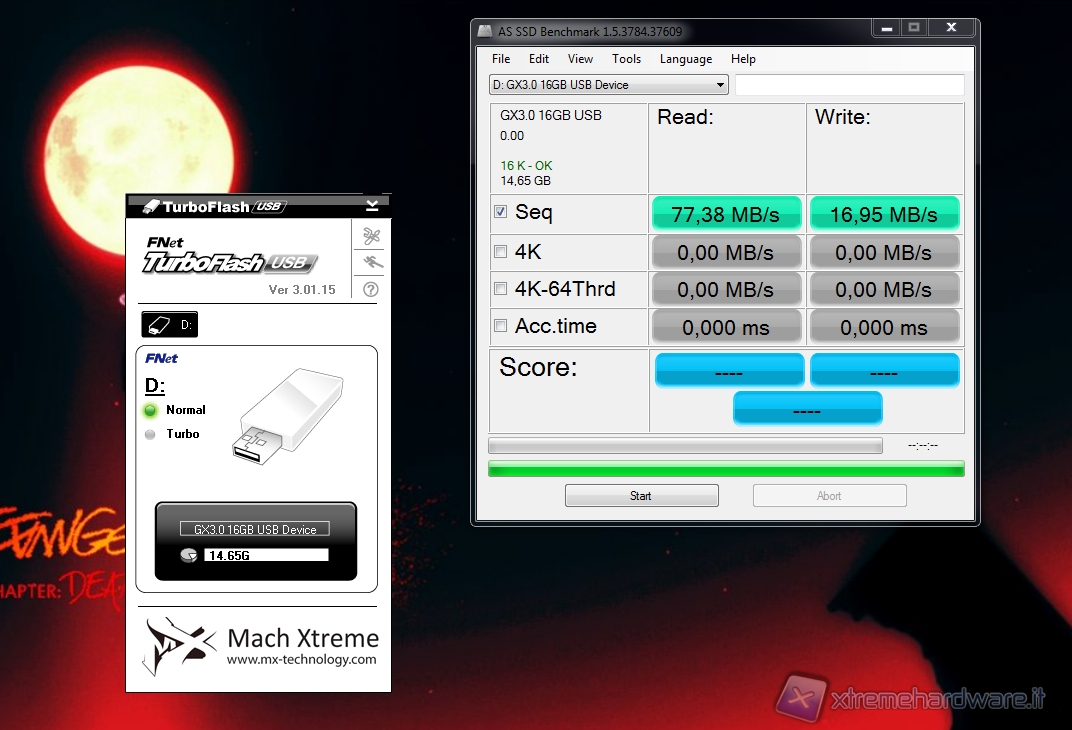Uncheck the Seq benchmark checkbox

pyautogui.click(x=501, y=212)
